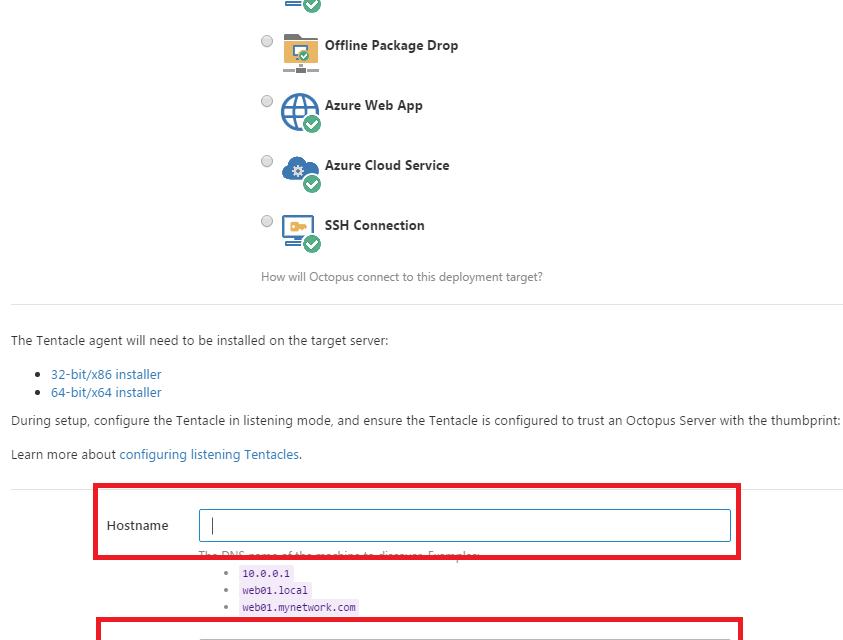Click the Hostname text field
Image resolution: width=843 pixels, height=640 pixels.
click(465, 526)
